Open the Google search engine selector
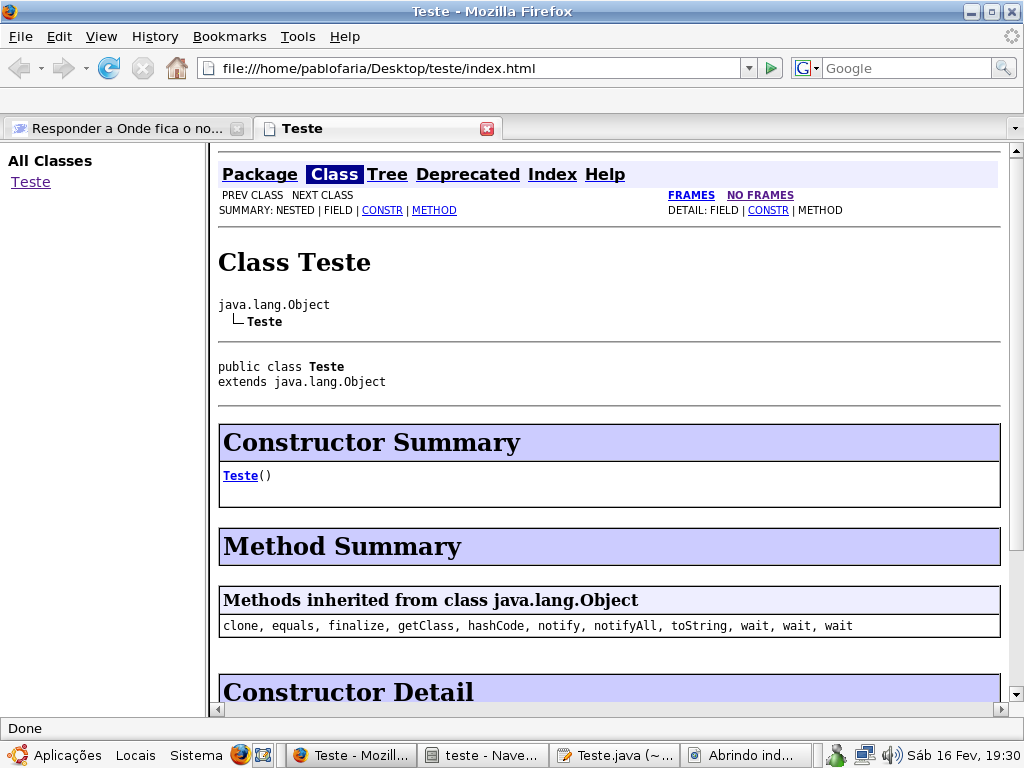Image resolution: width=1024 pixels, height=768 pixels. [807, 68]
